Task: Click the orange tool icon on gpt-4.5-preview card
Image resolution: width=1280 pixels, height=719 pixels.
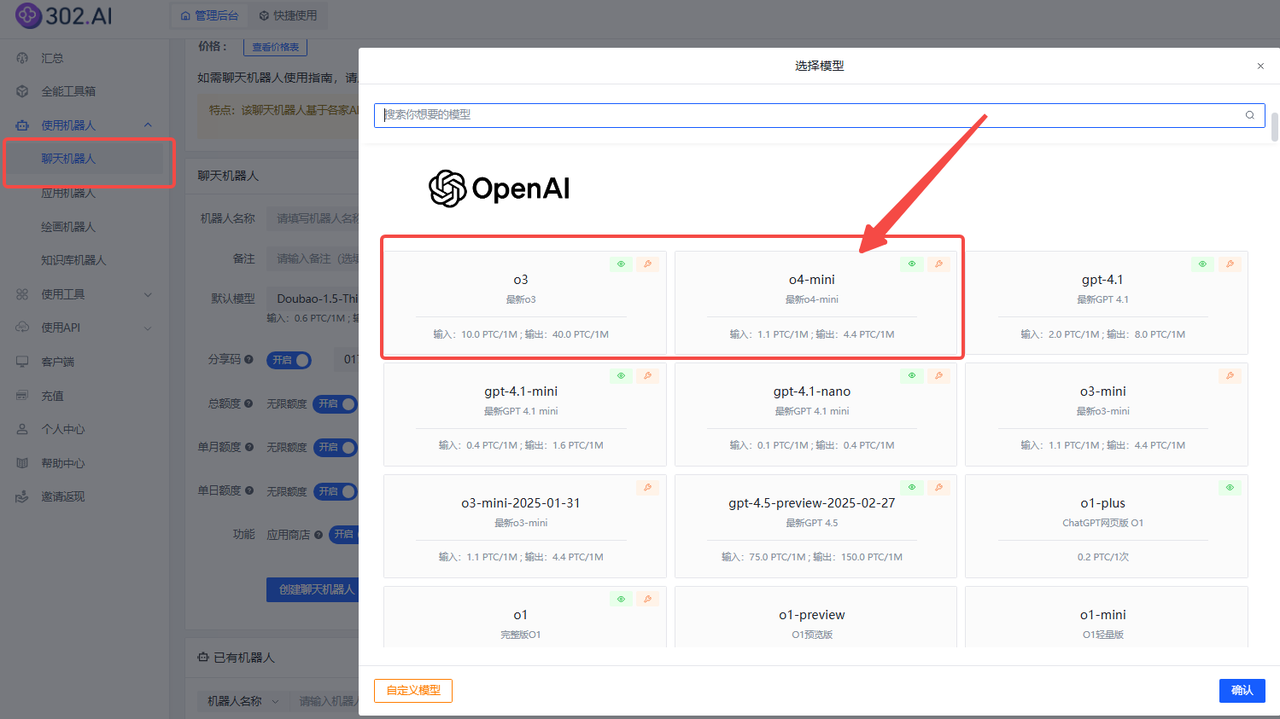Action: (x=938, y=488)
